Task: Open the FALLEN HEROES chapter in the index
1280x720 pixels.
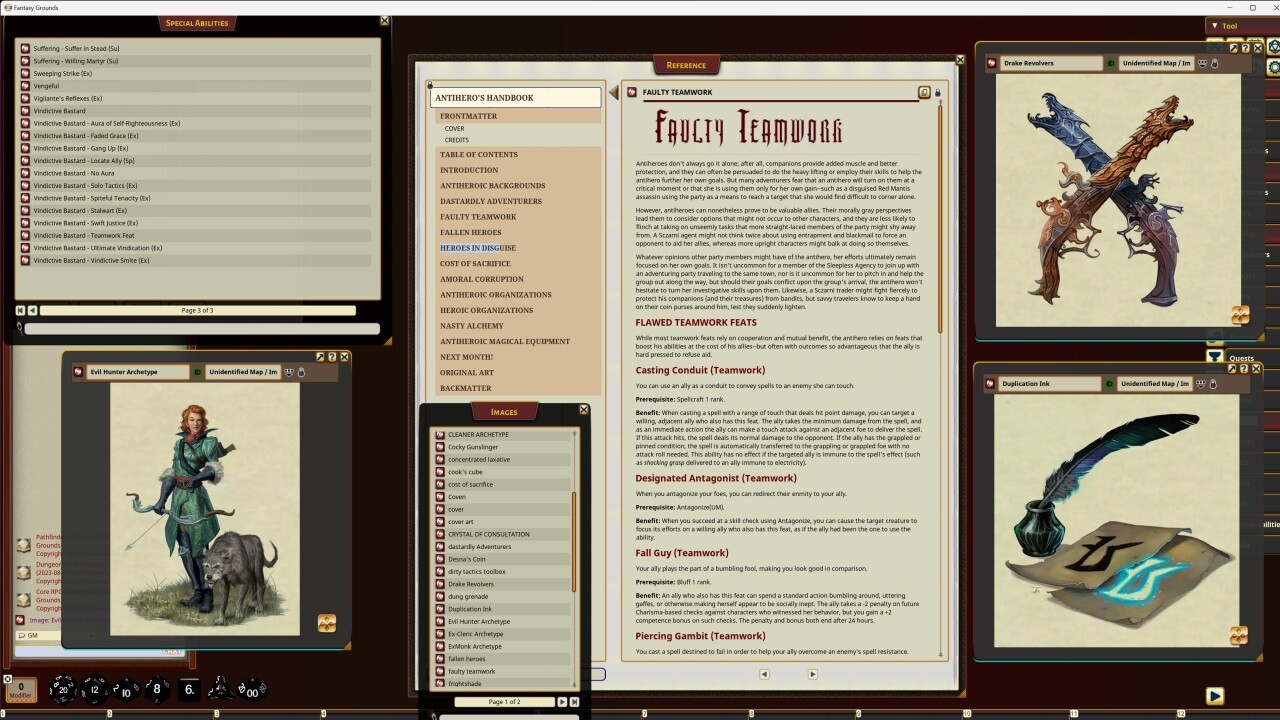Action: (x=471, y=232)
